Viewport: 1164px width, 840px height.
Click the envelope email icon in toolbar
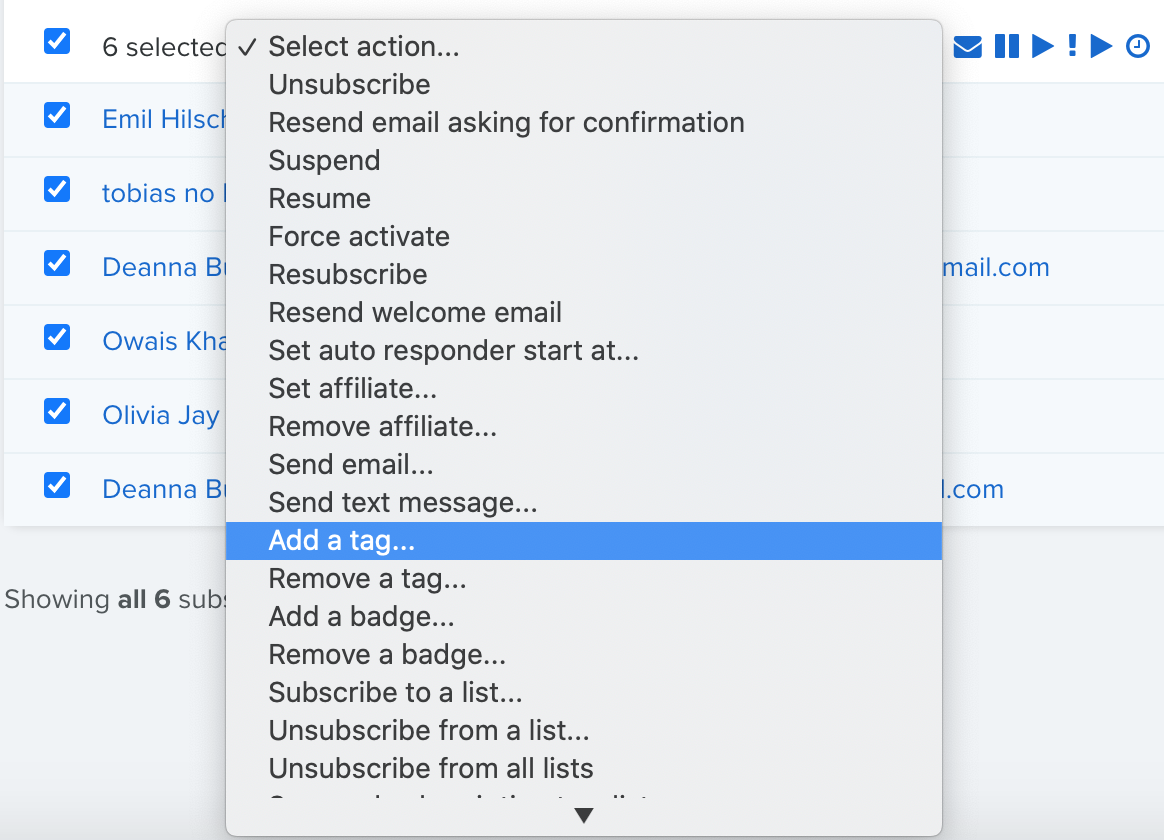click(x=967, y=47)
